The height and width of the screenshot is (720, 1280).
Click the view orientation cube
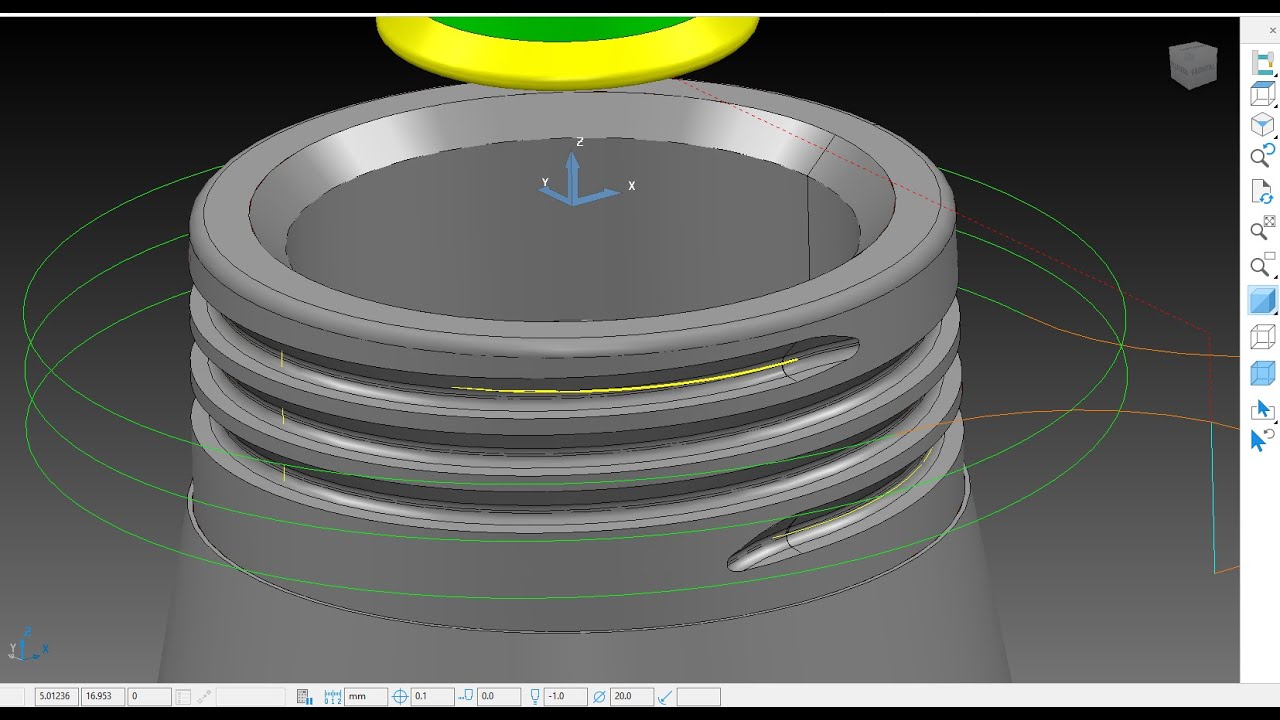click(x=1193, y=65)
